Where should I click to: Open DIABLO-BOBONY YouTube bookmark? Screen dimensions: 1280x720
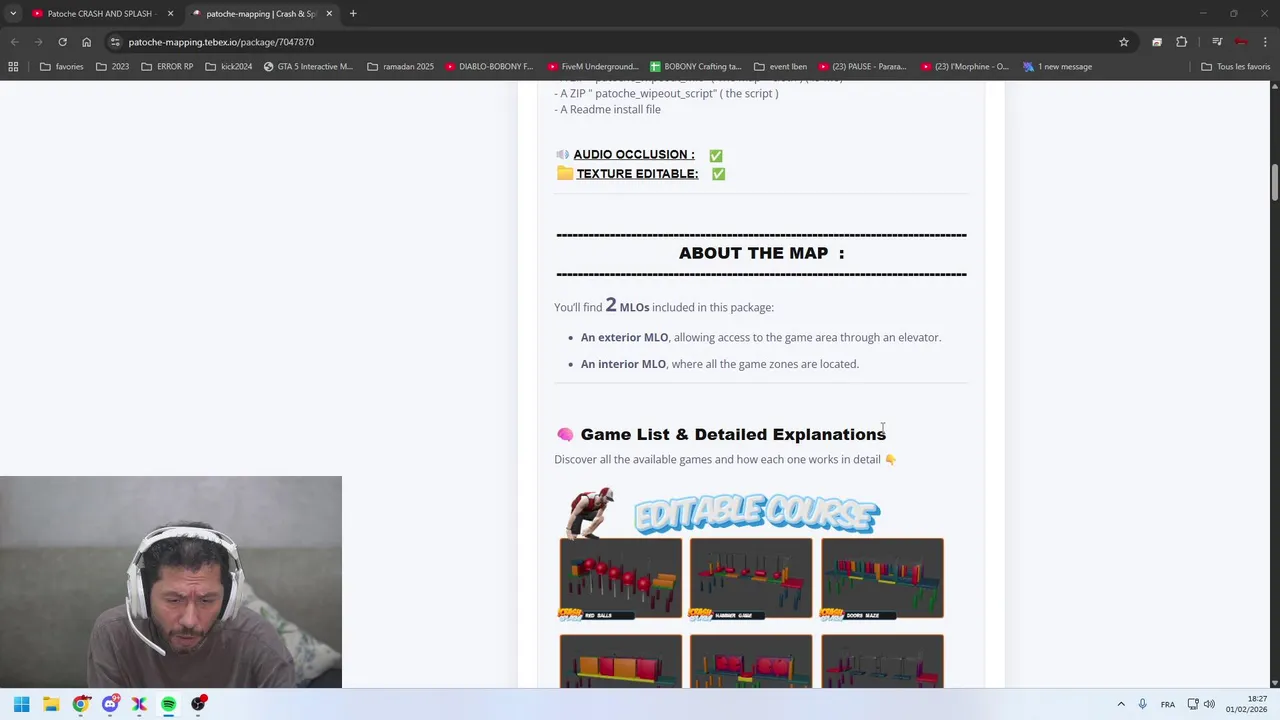489,67
